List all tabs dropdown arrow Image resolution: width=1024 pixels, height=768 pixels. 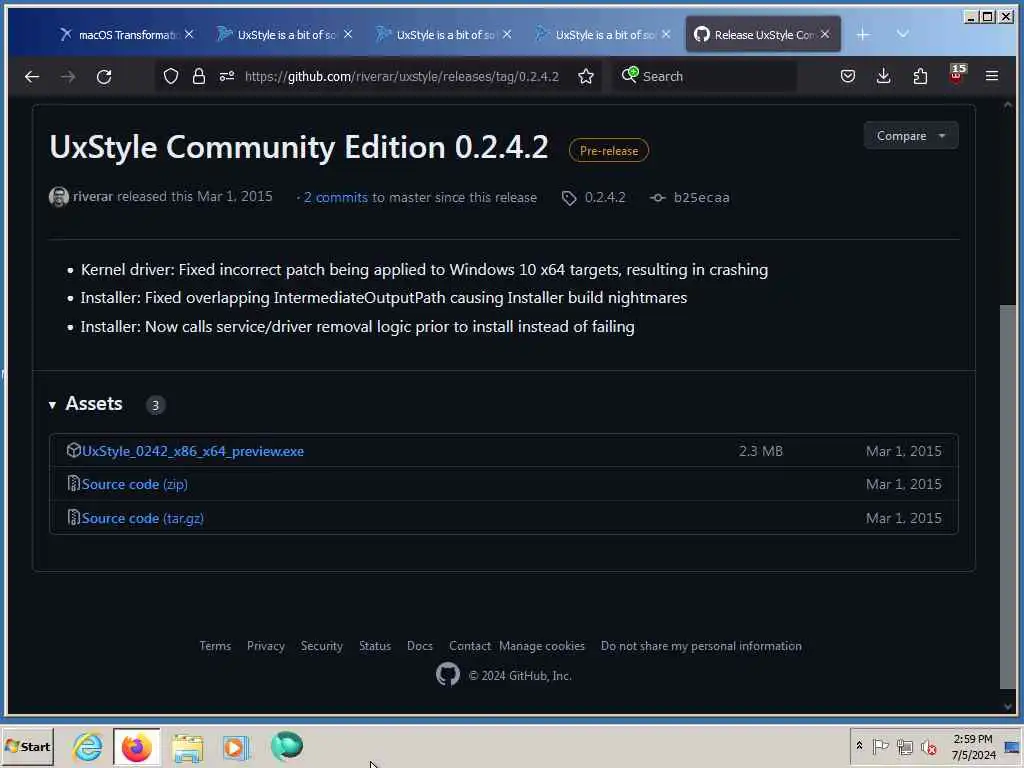[903, 34]
